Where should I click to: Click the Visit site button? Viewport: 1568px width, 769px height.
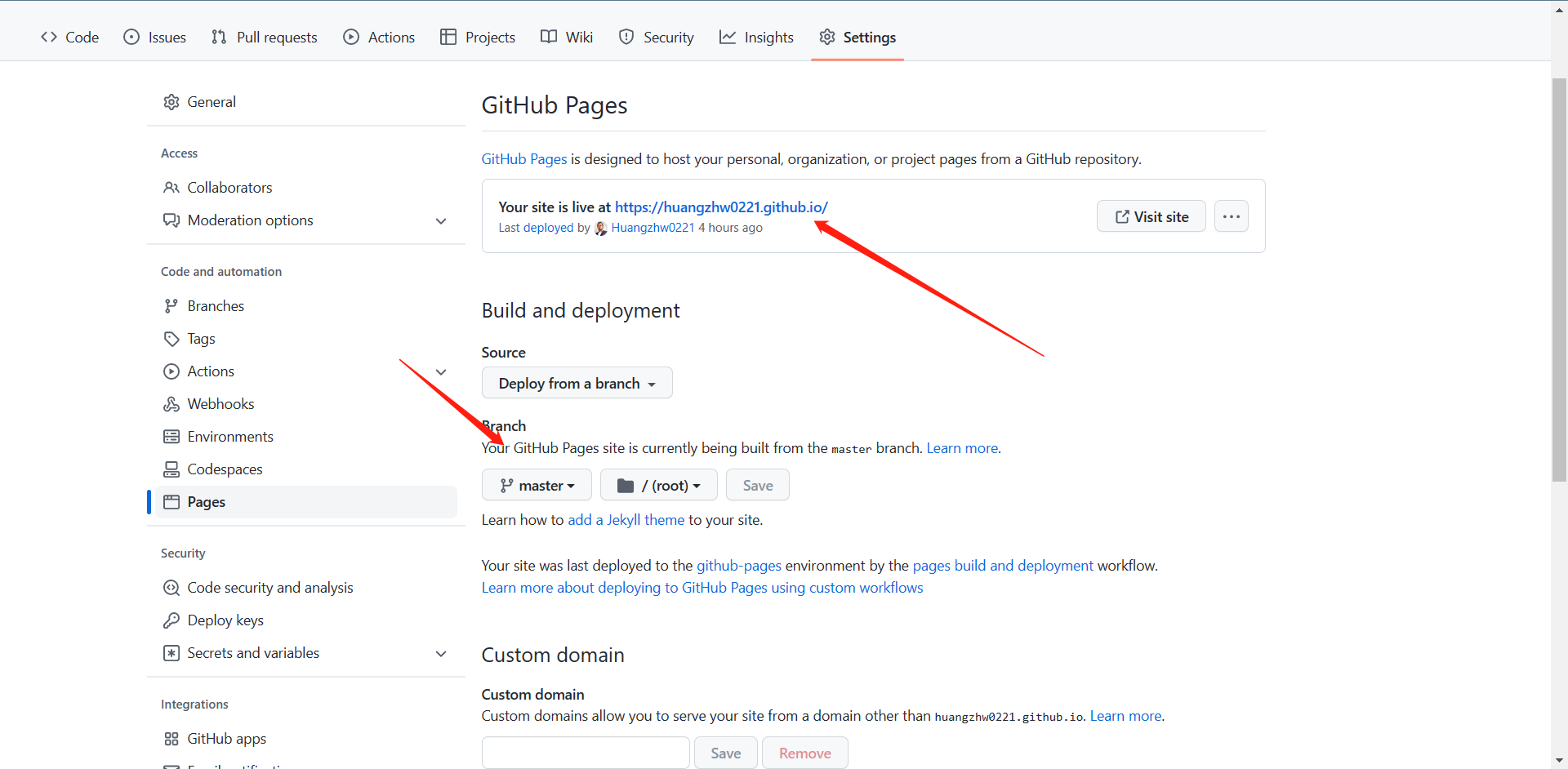[x=1151, y=216]
